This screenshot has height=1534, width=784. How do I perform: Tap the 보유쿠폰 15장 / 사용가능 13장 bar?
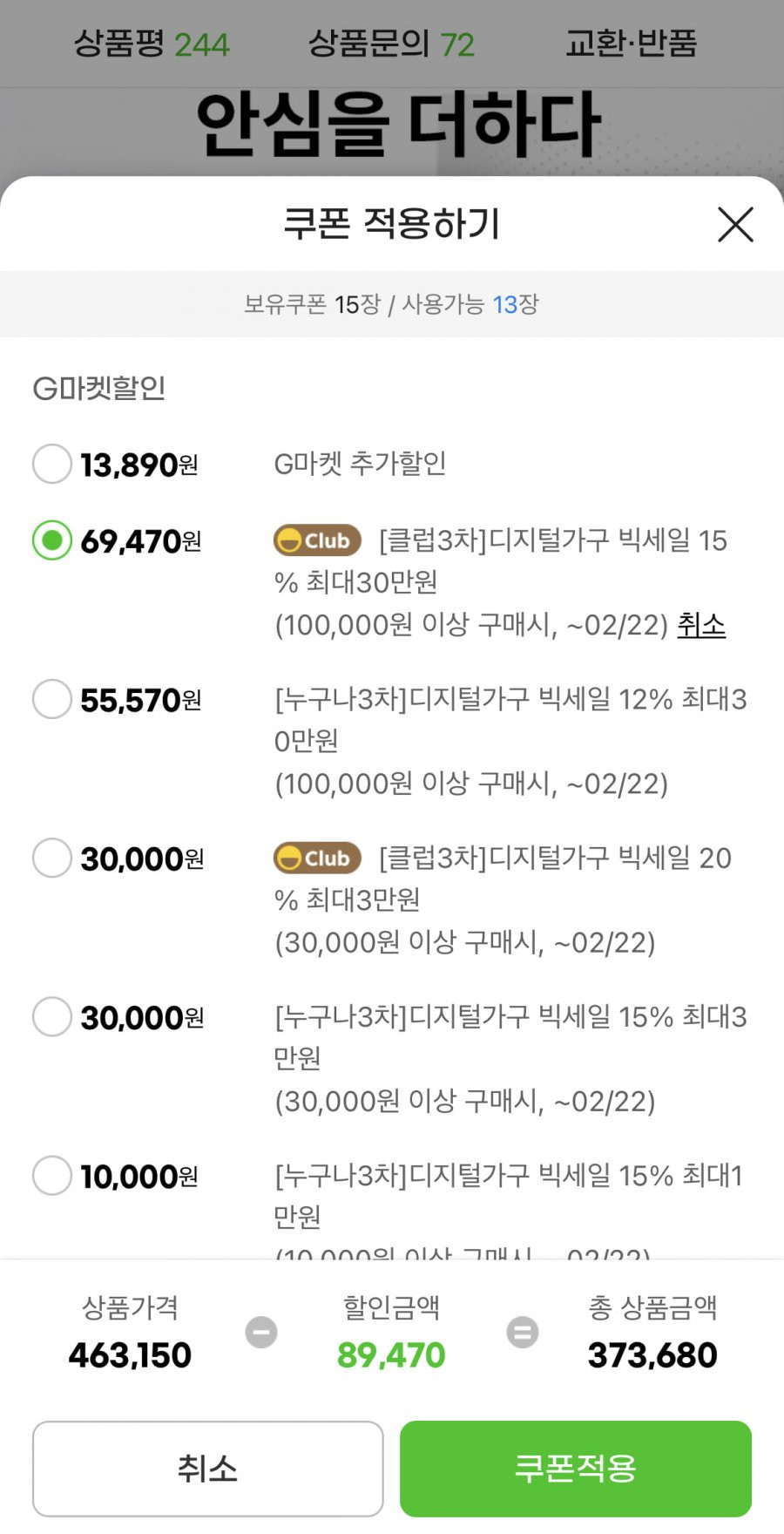(x=392, y=304)
